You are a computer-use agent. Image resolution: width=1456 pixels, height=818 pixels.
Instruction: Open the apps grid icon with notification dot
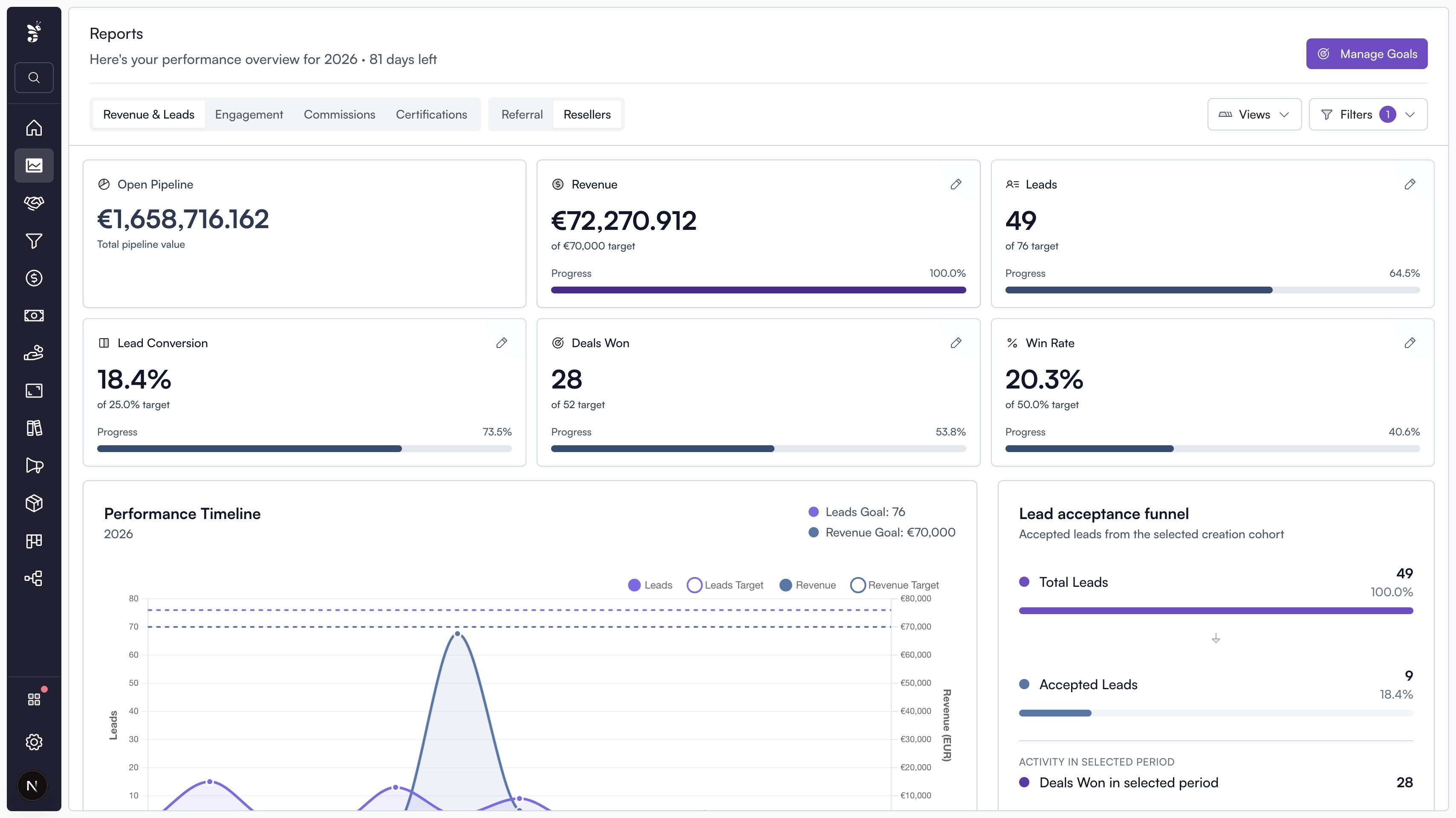point(34,699)
